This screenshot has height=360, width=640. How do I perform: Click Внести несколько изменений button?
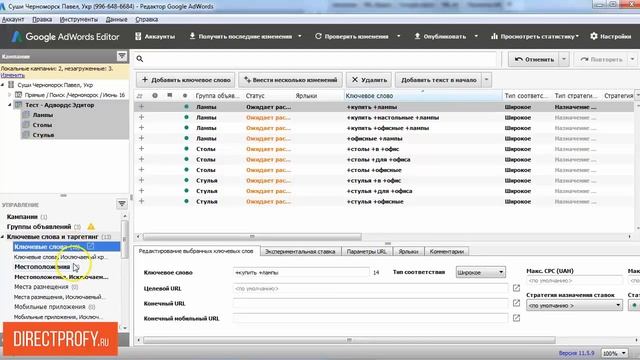290,80
